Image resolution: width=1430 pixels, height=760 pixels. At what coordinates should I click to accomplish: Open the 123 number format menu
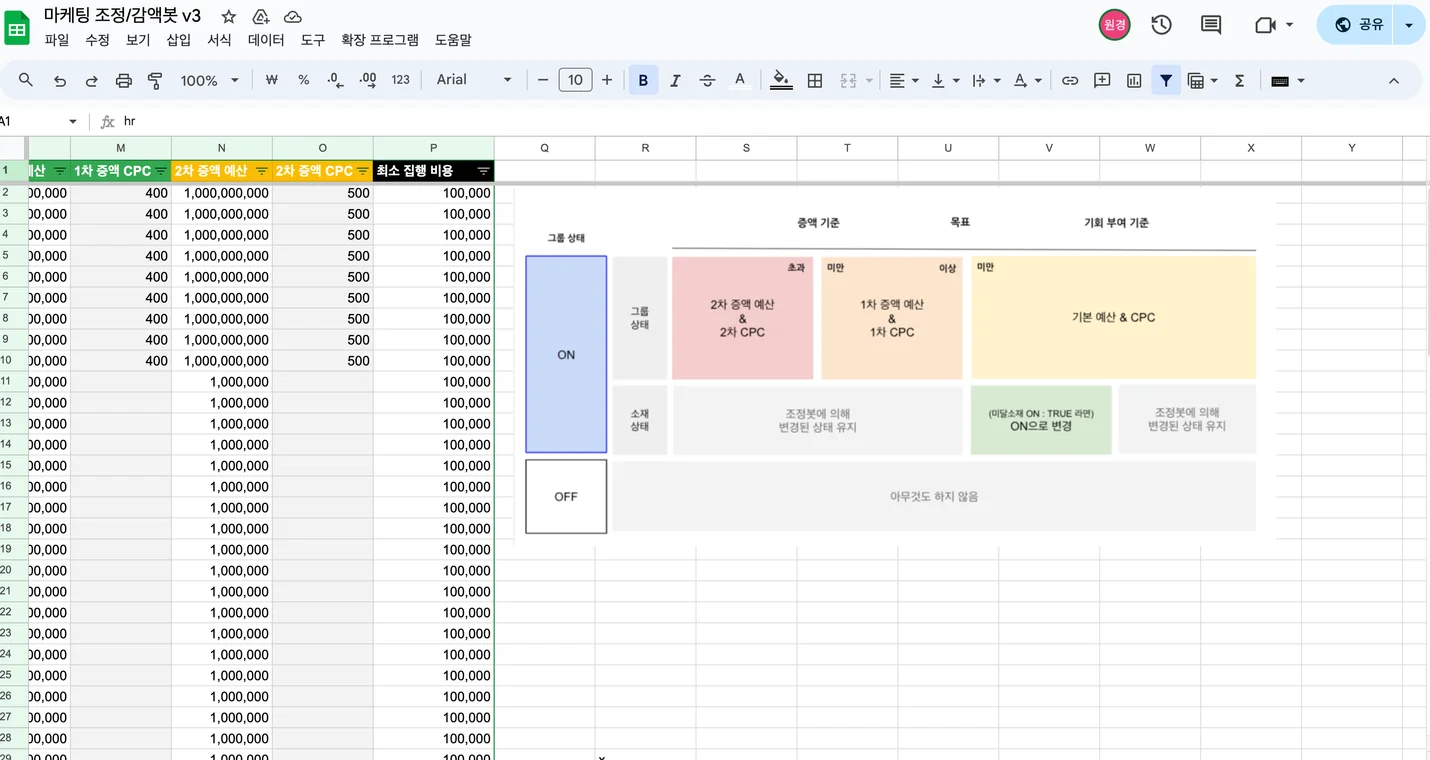point(400,80)
